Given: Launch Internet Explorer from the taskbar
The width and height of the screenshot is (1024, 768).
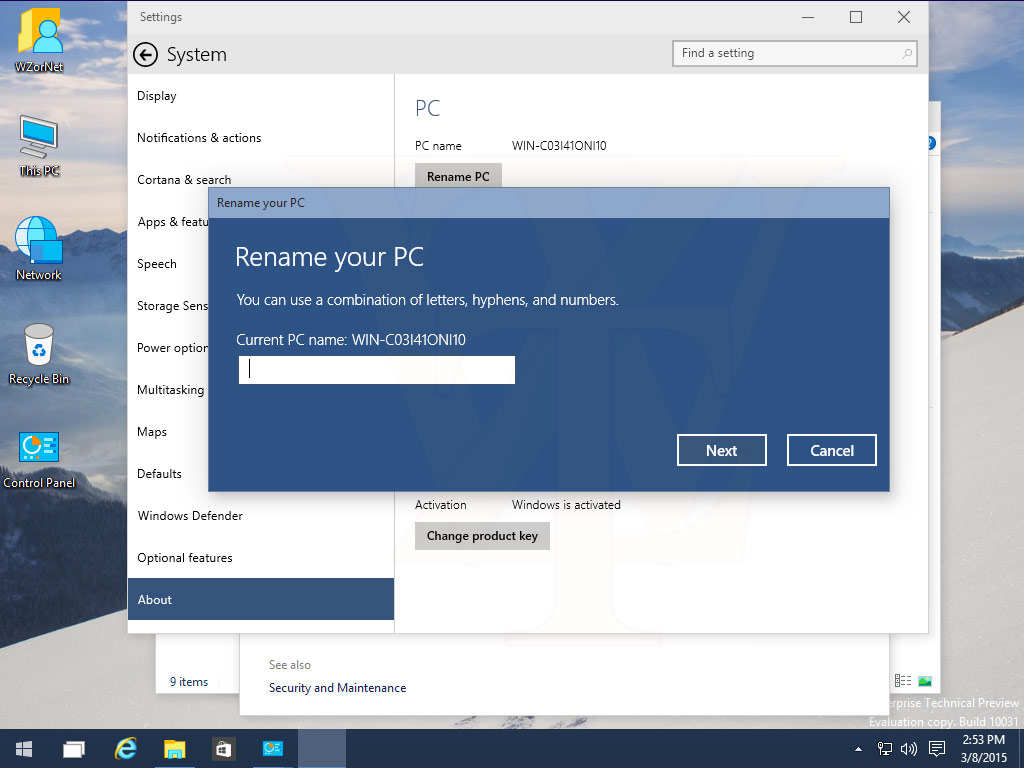Looking at the screenshot, I should [125, 748].
